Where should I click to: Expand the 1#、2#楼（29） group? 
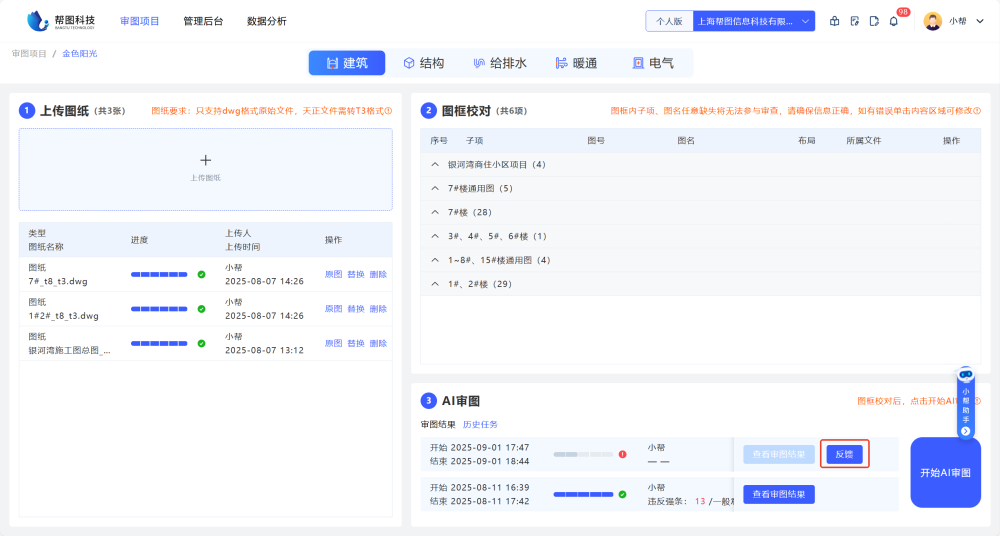coord(435,284)
